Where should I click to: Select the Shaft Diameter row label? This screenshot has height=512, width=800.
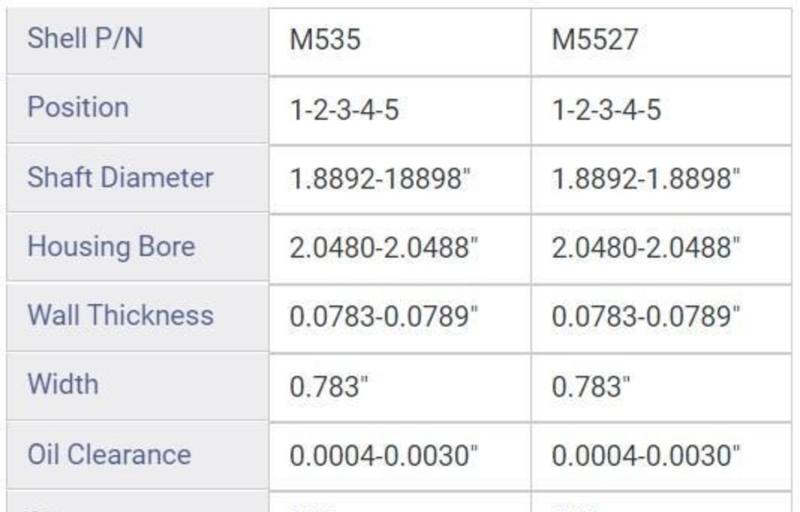[120, 178]
